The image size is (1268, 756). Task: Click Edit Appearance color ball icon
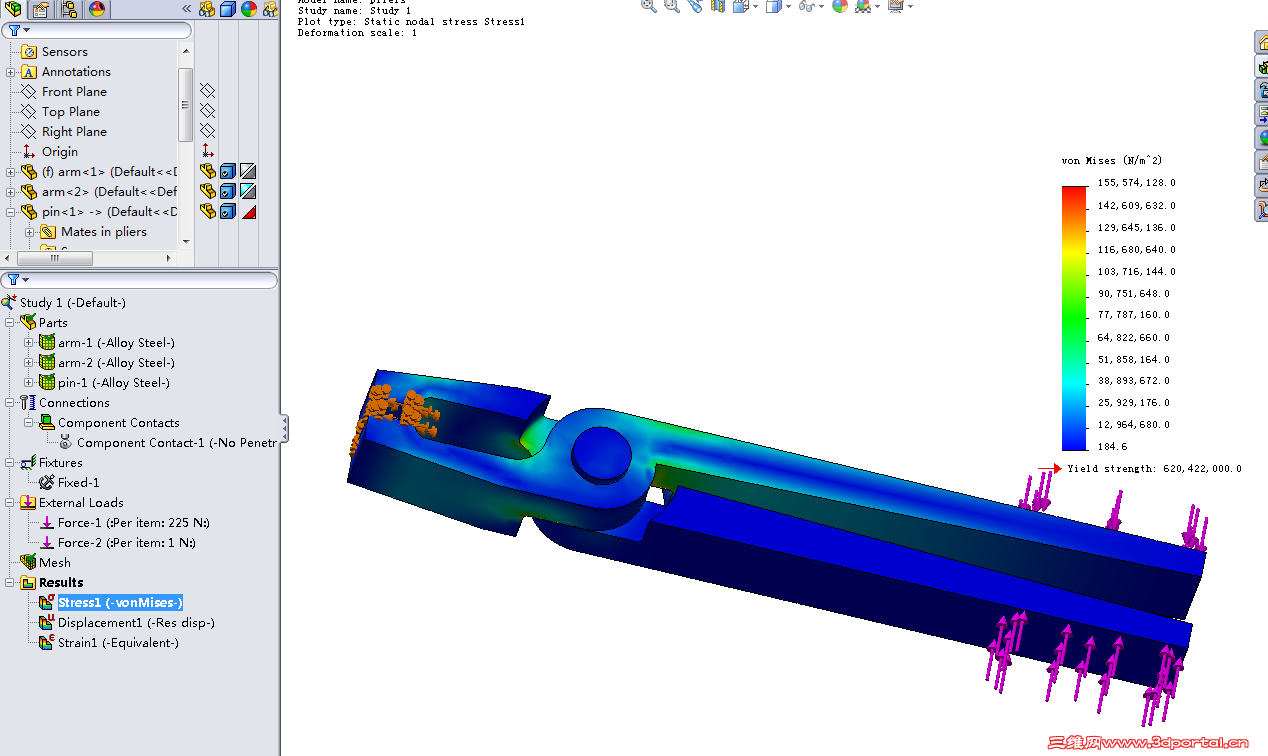(840, 5)
